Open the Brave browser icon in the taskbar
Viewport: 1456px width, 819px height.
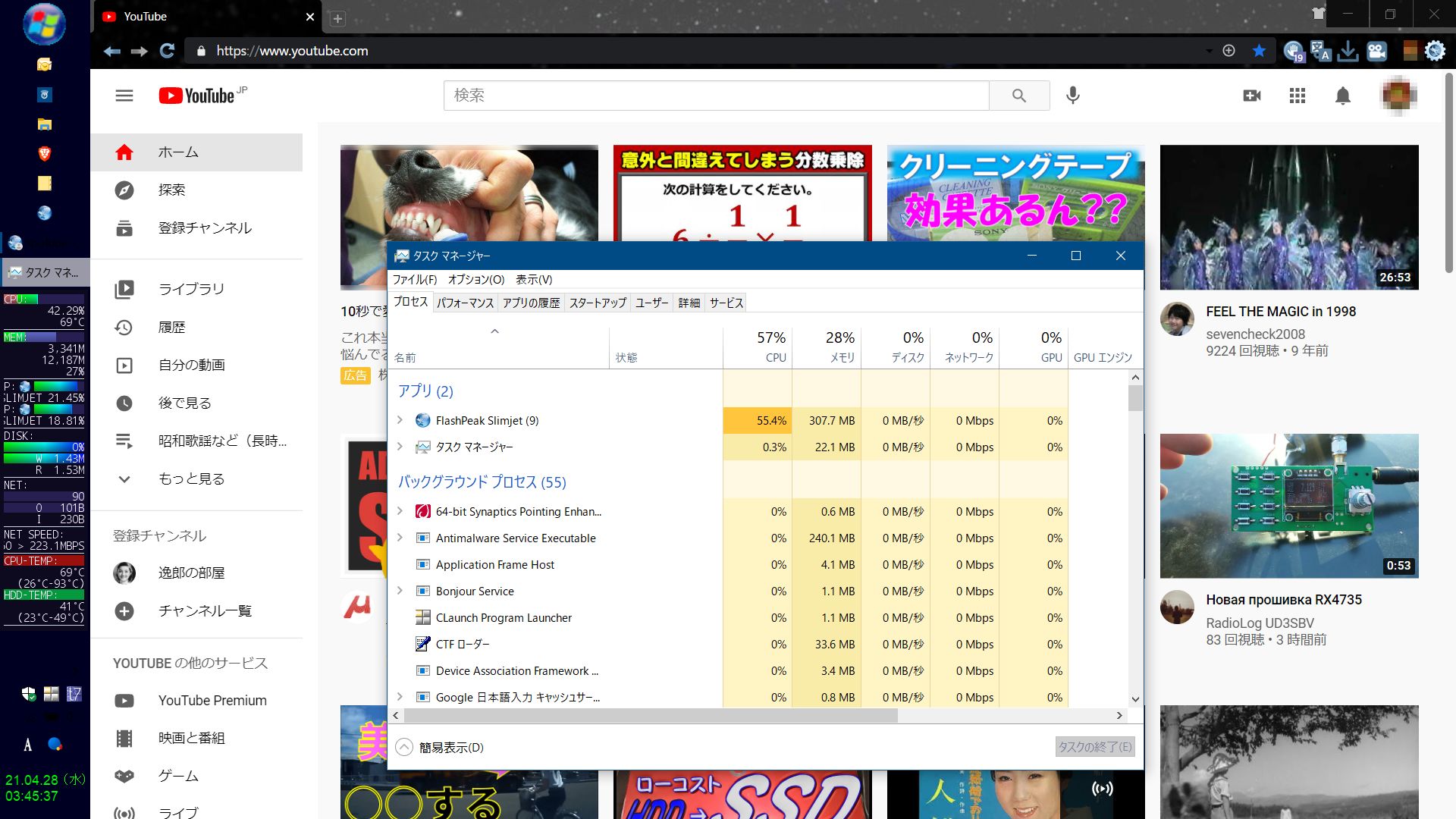45,154
